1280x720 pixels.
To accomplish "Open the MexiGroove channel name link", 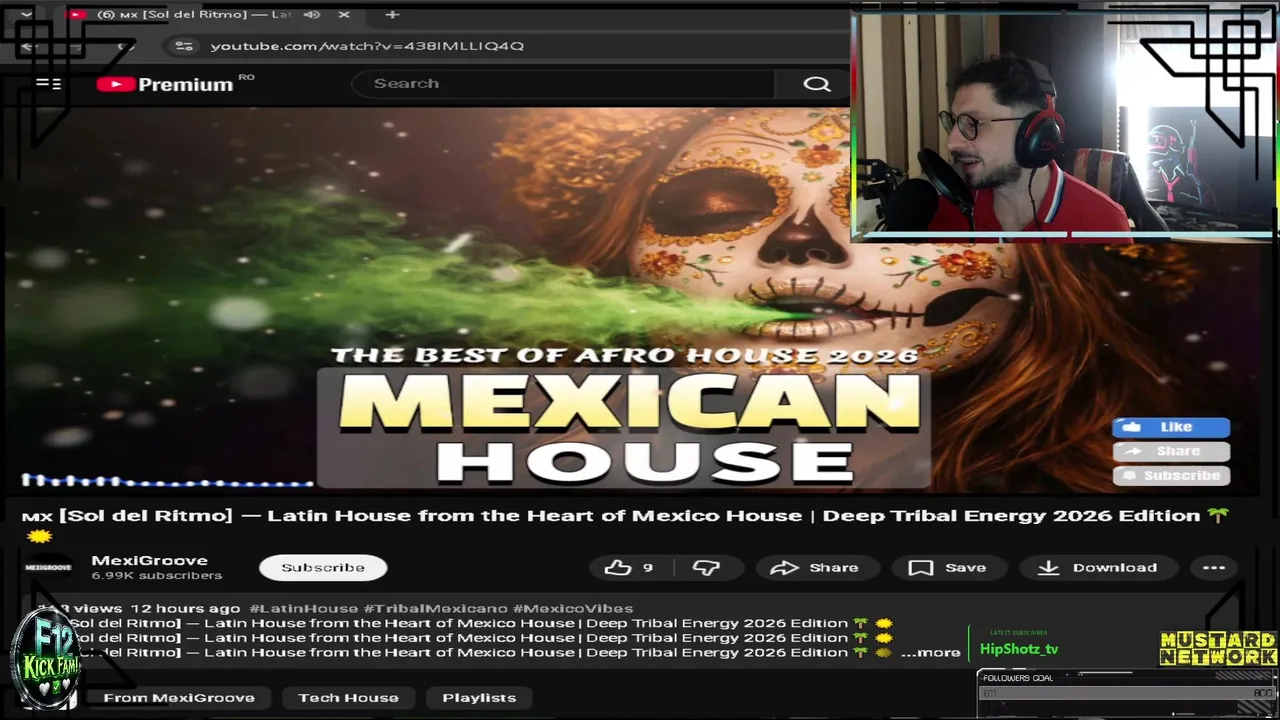I will [x=149, y=561].
